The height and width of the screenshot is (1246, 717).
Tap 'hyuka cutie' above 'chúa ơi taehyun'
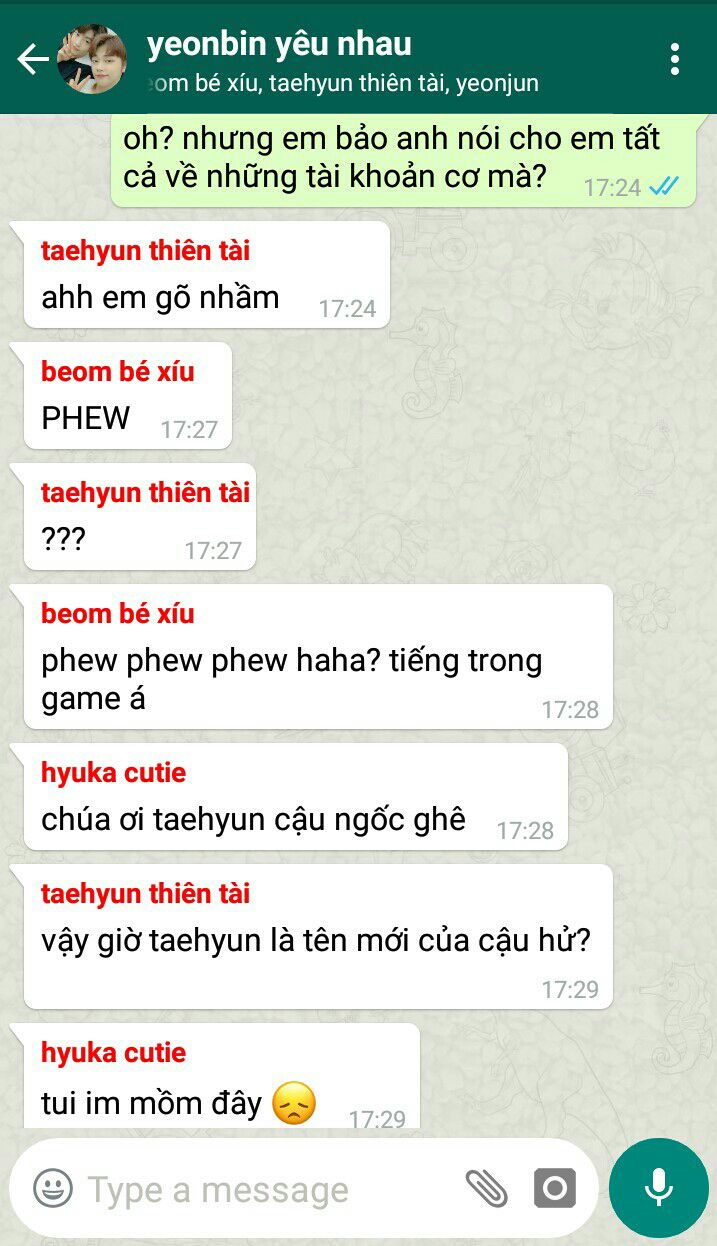pyautogui.click(x=113, y=772)
